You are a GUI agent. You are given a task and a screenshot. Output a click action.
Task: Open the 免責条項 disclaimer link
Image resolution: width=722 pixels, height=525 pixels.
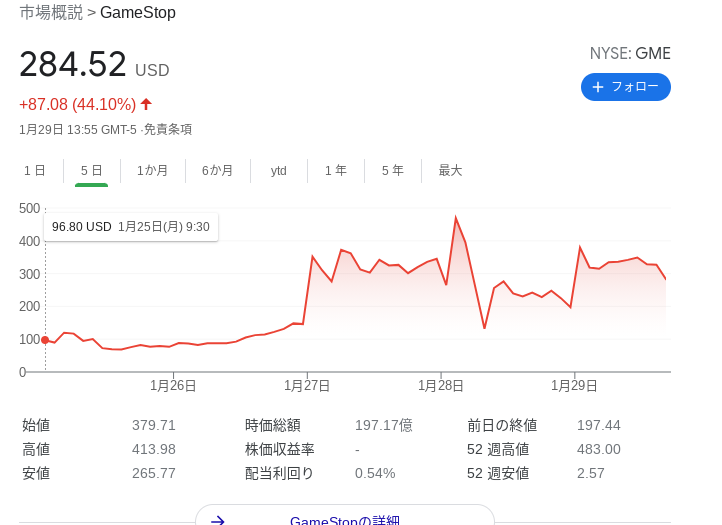(x=168, y=129)
